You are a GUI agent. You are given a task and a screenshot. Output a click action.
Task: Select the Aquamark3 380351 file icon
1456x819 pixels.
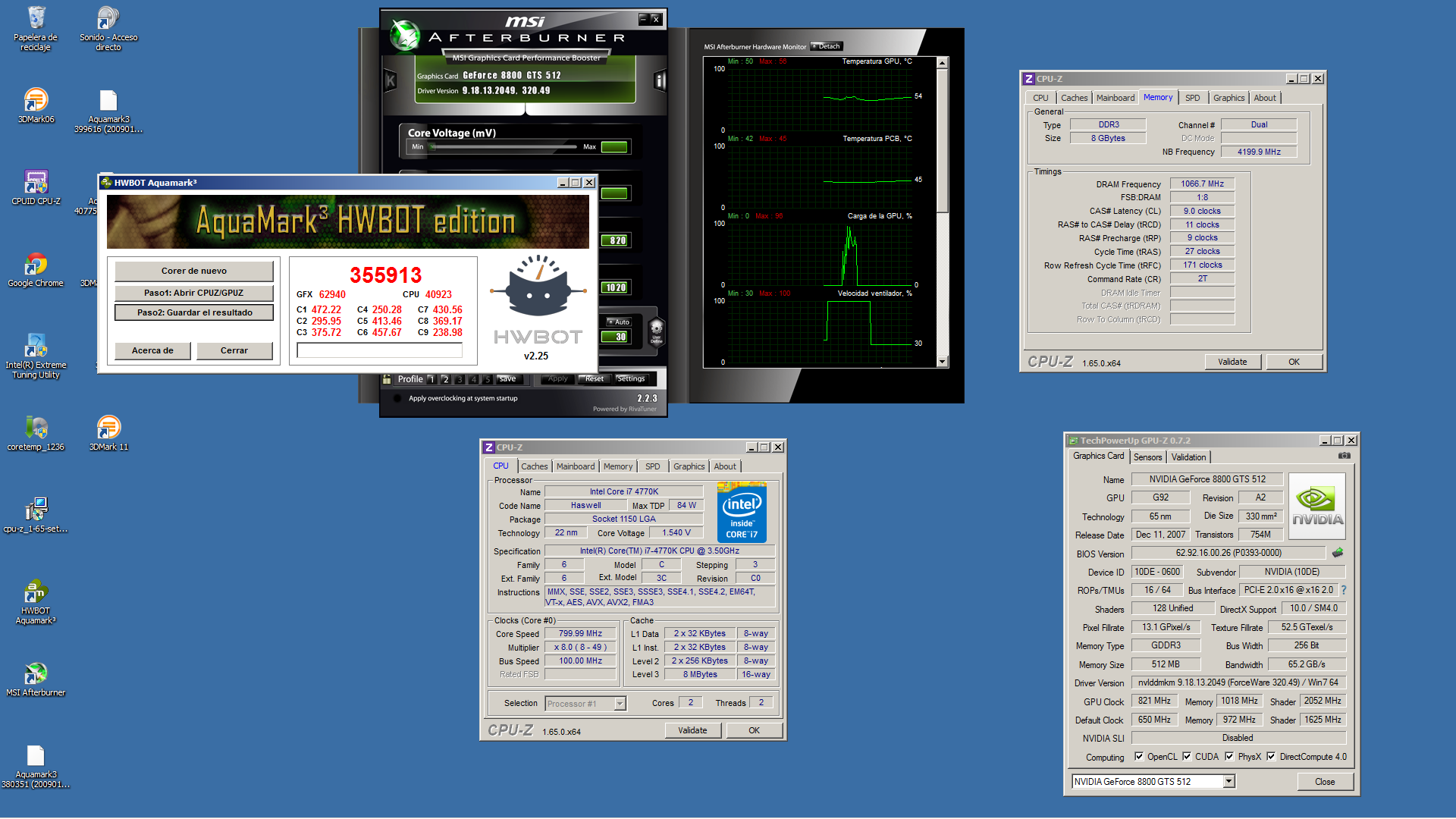coord(36,766)
